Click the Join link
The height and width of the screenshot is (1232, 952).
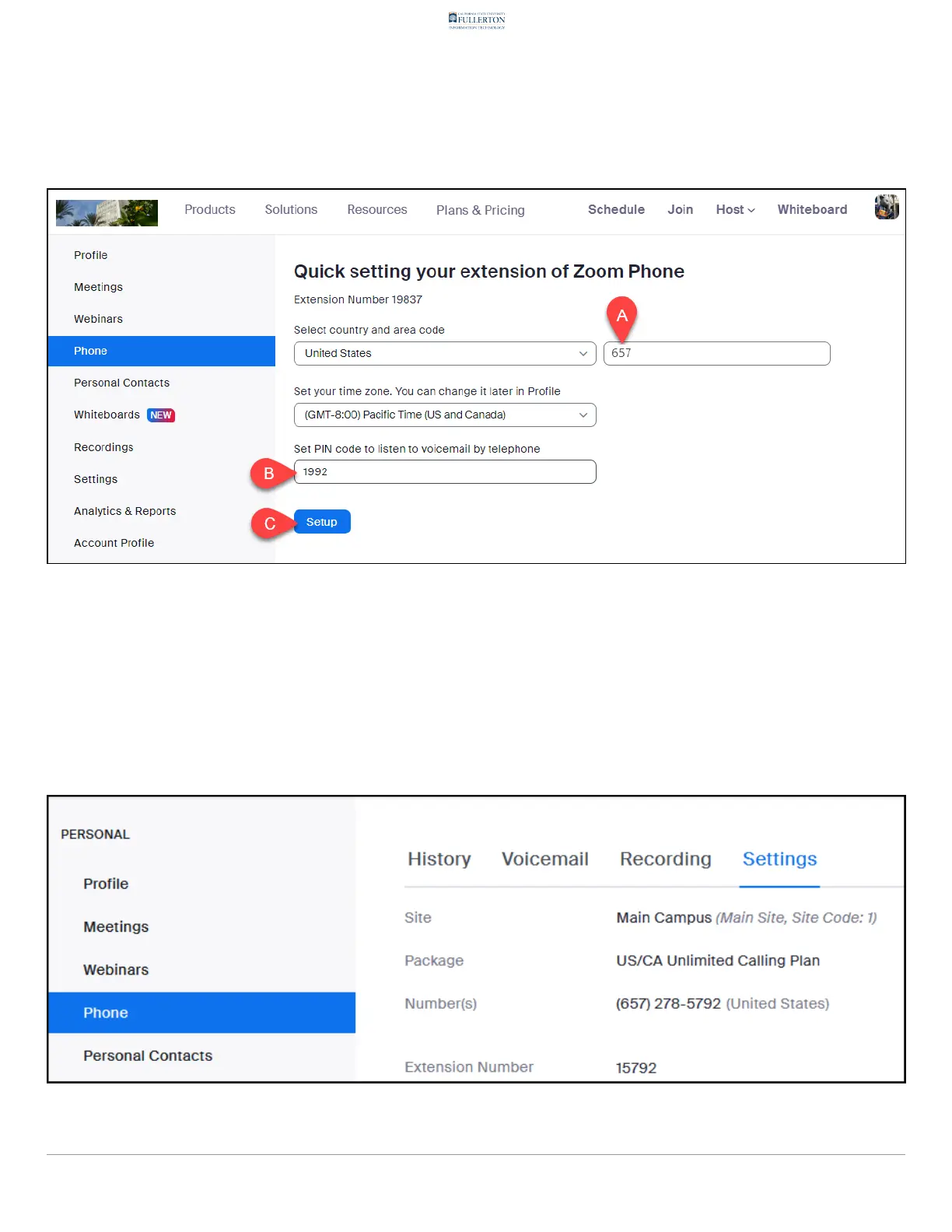click(680, 210)
